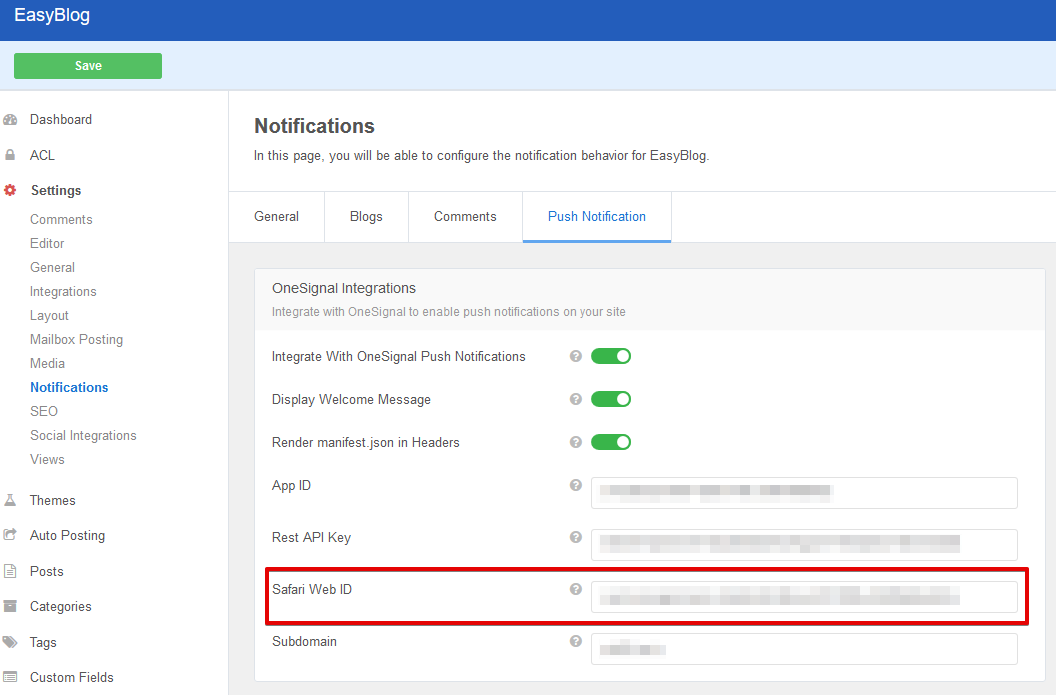Click the red Settings gear icon
This screenshot has height=695, width=1056.
pyautogui.click(x=10, y=191)
